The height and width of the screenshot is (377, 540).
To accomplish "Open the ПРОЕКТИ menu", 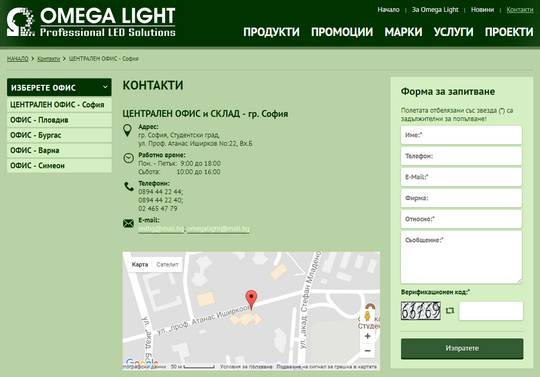I will tap(509, 32).
